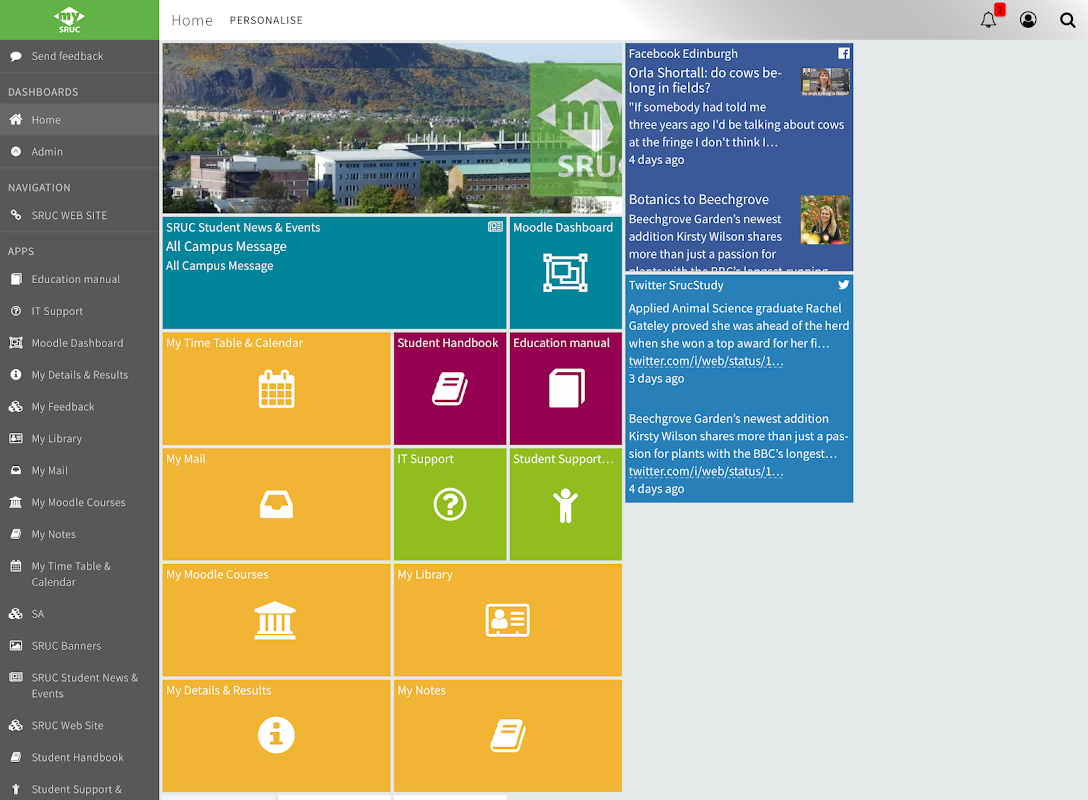Click the speech bubble icon beside Send feedback

[15, 56]
